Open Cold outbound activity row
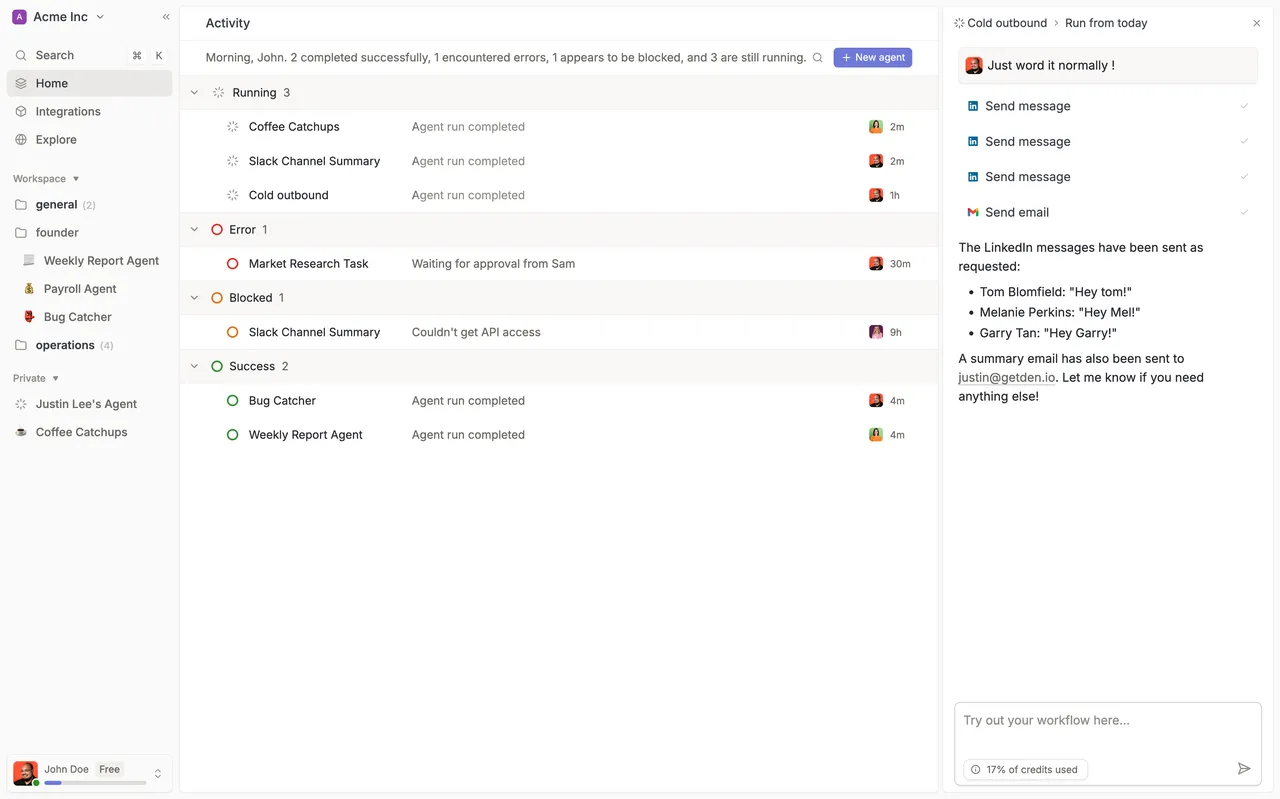Viewport: 1280px width, 799px height. click(x=559, y=195)
